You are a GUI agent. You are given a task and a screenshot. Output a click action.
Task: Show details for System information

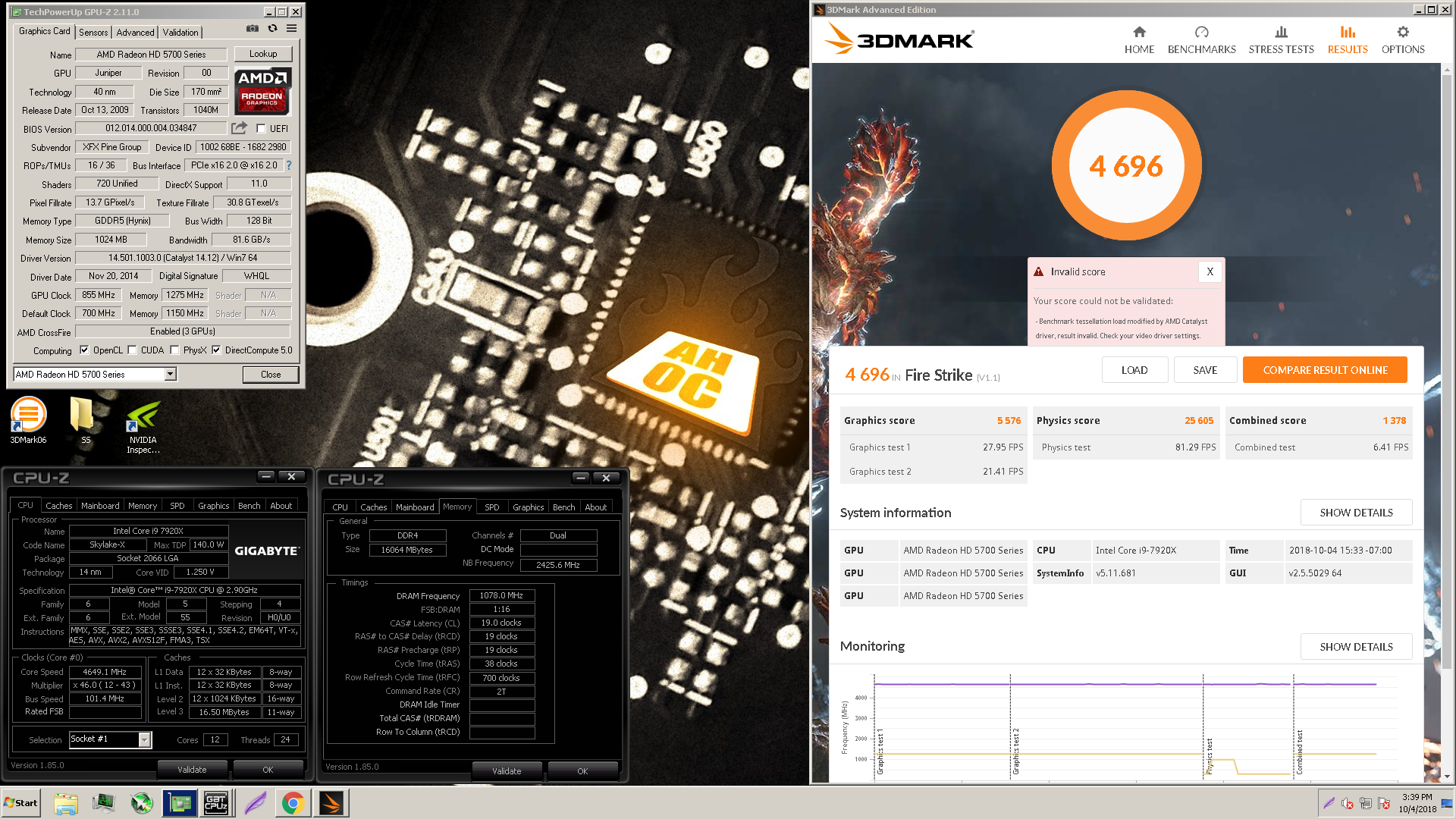(1356, 513)
